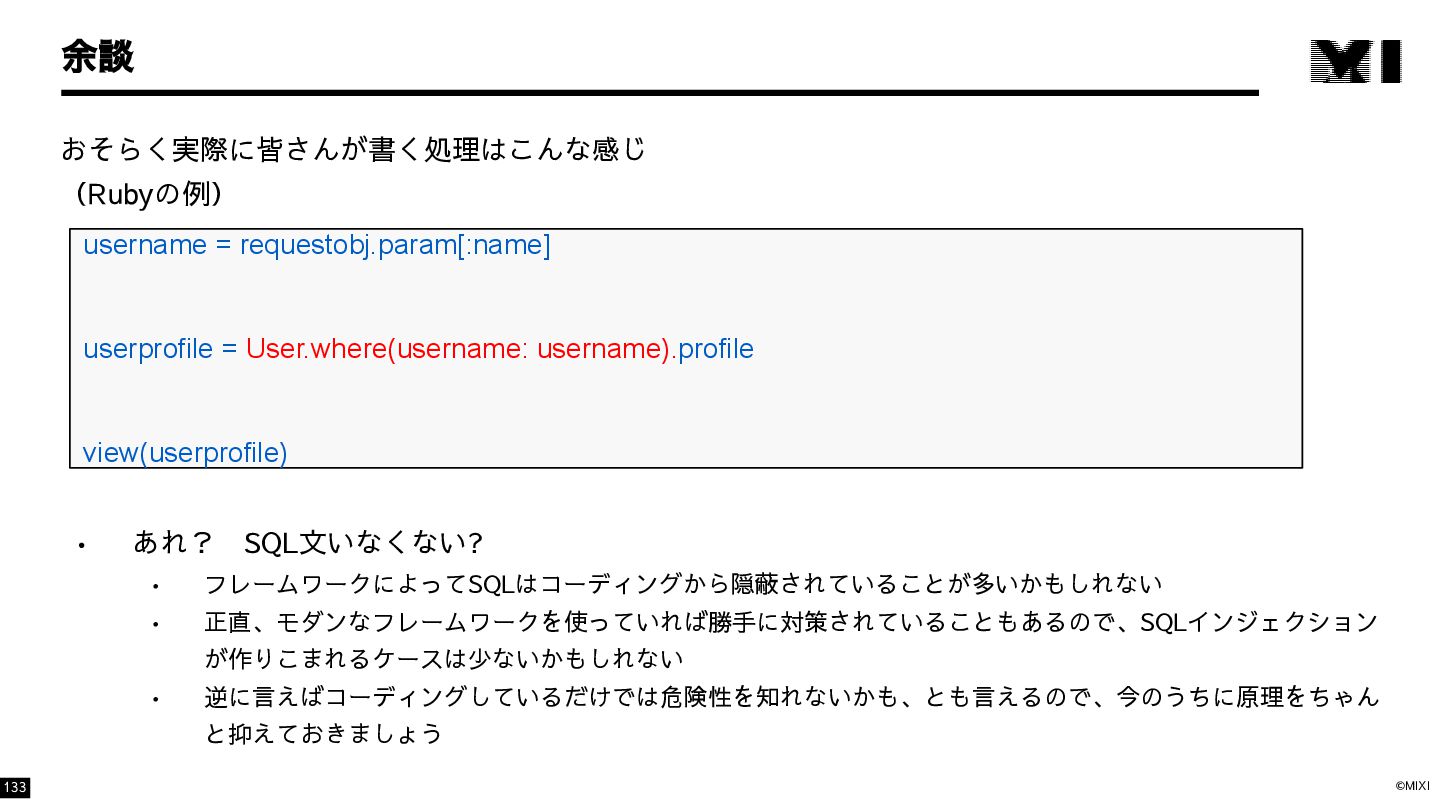Image resolution: width=1440 pixels, height=810 pixels.
Task: Click the sentence おそらく実際に皆さんが書く処理はこんな感じ
Action: pos(354,149)
